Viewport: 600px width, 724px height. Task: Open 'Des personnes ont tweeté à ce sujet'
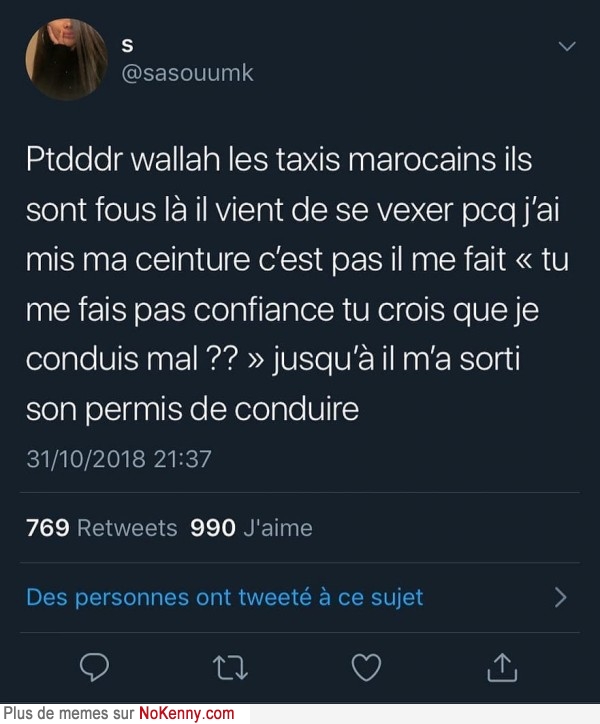(224, 597)
